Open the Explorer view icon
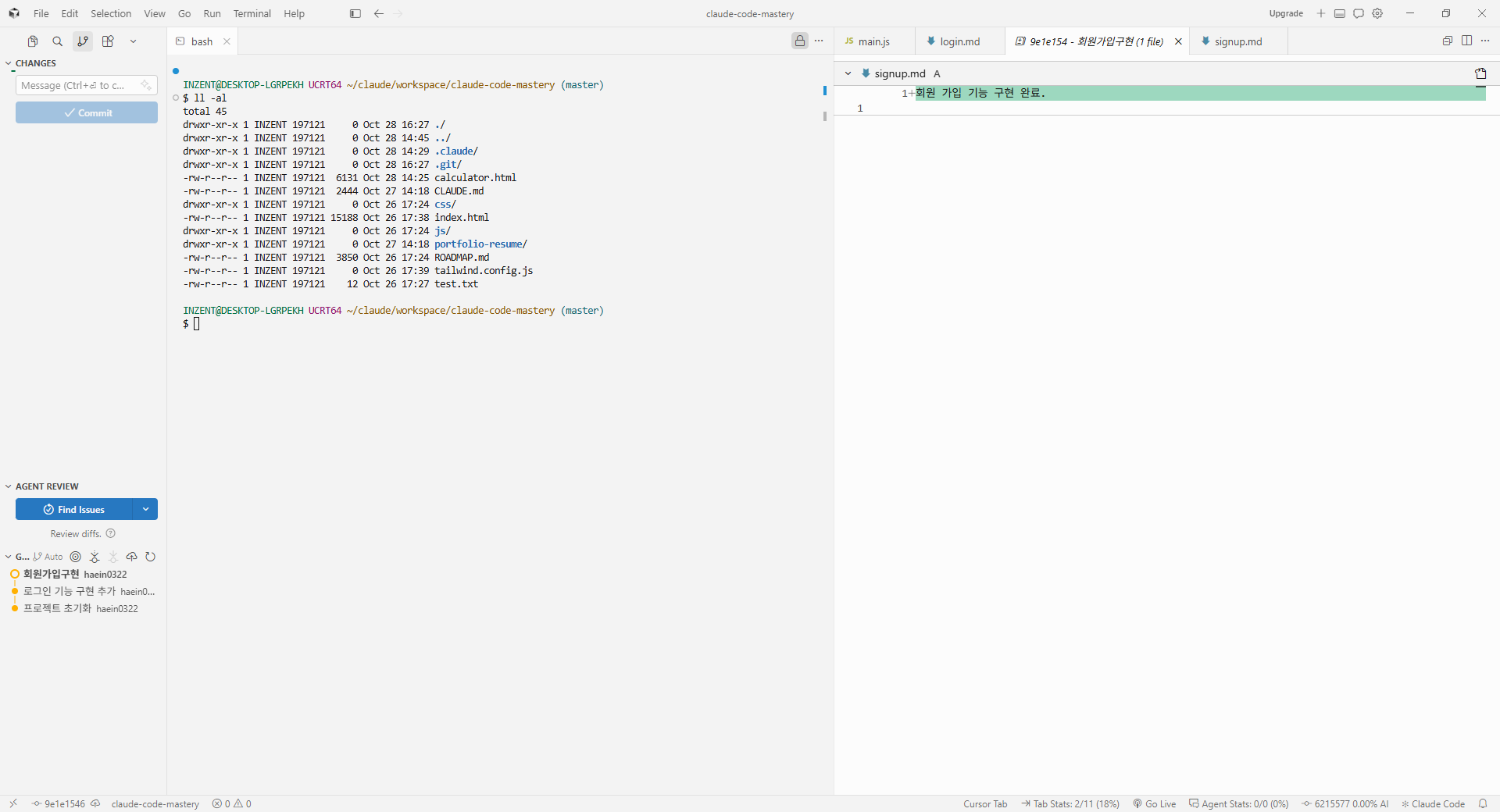The image size is (1500, 812). tap(33, 41)
